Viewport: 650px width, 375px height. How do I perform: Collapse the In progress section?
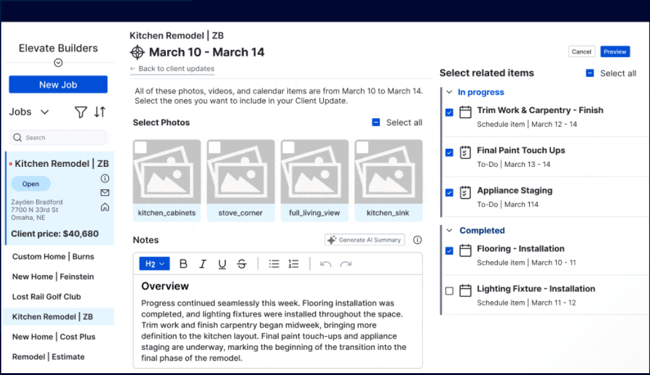(449, 92)
